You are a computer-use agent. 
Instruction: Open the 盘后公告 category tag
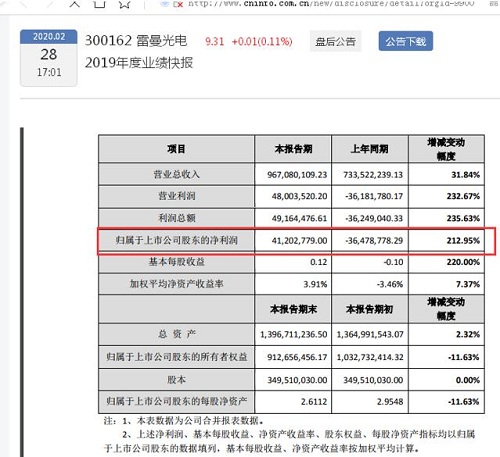pos(335,41)
